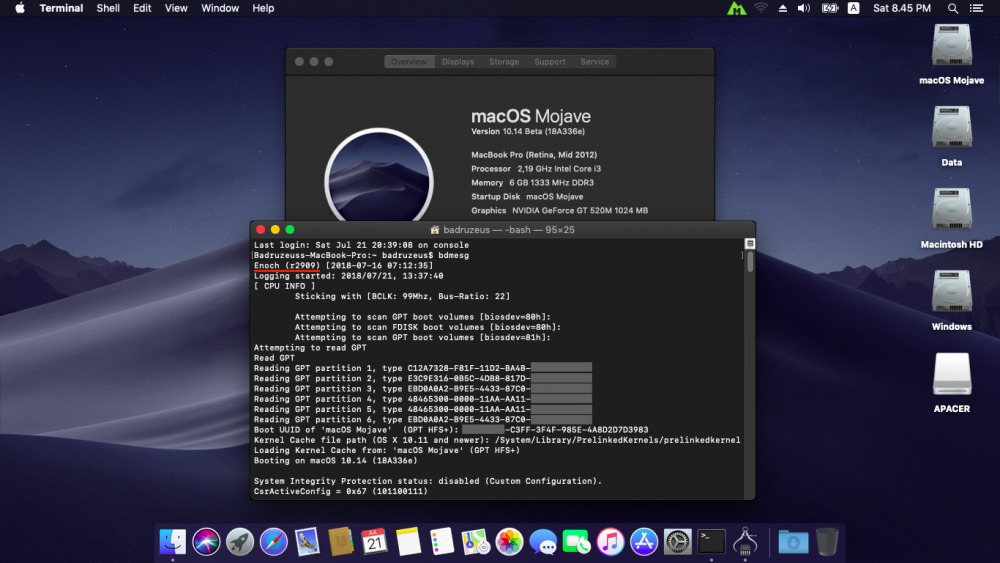Viewport: 1000px width, 563px height.
Task: Click Version 10.14 Beta (18A336e) text
Action: tap(527, 131)
